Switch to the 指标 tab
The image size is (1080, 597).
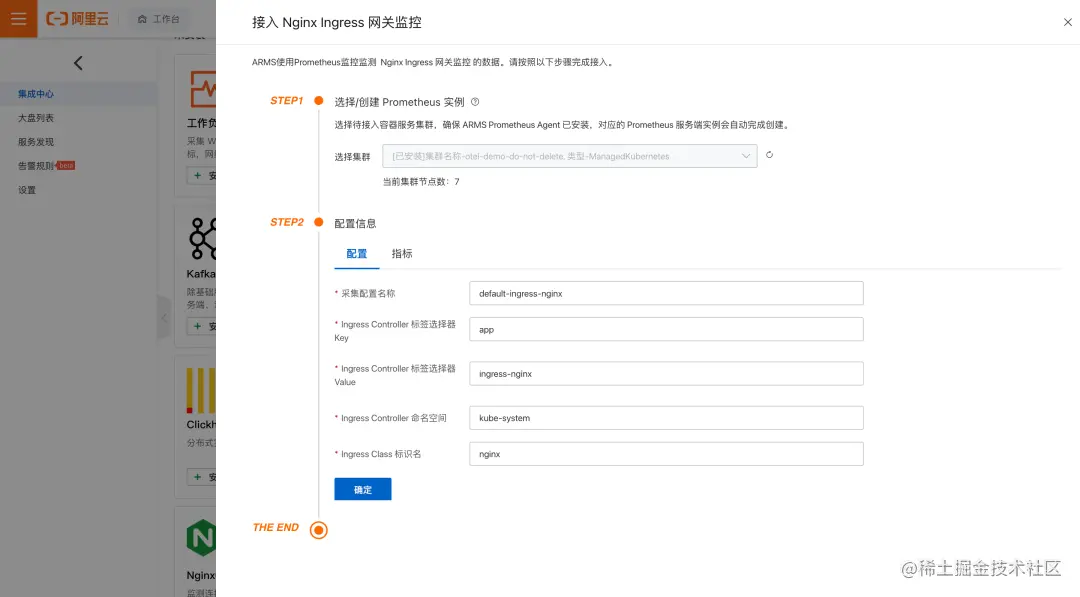click(402, 253)
